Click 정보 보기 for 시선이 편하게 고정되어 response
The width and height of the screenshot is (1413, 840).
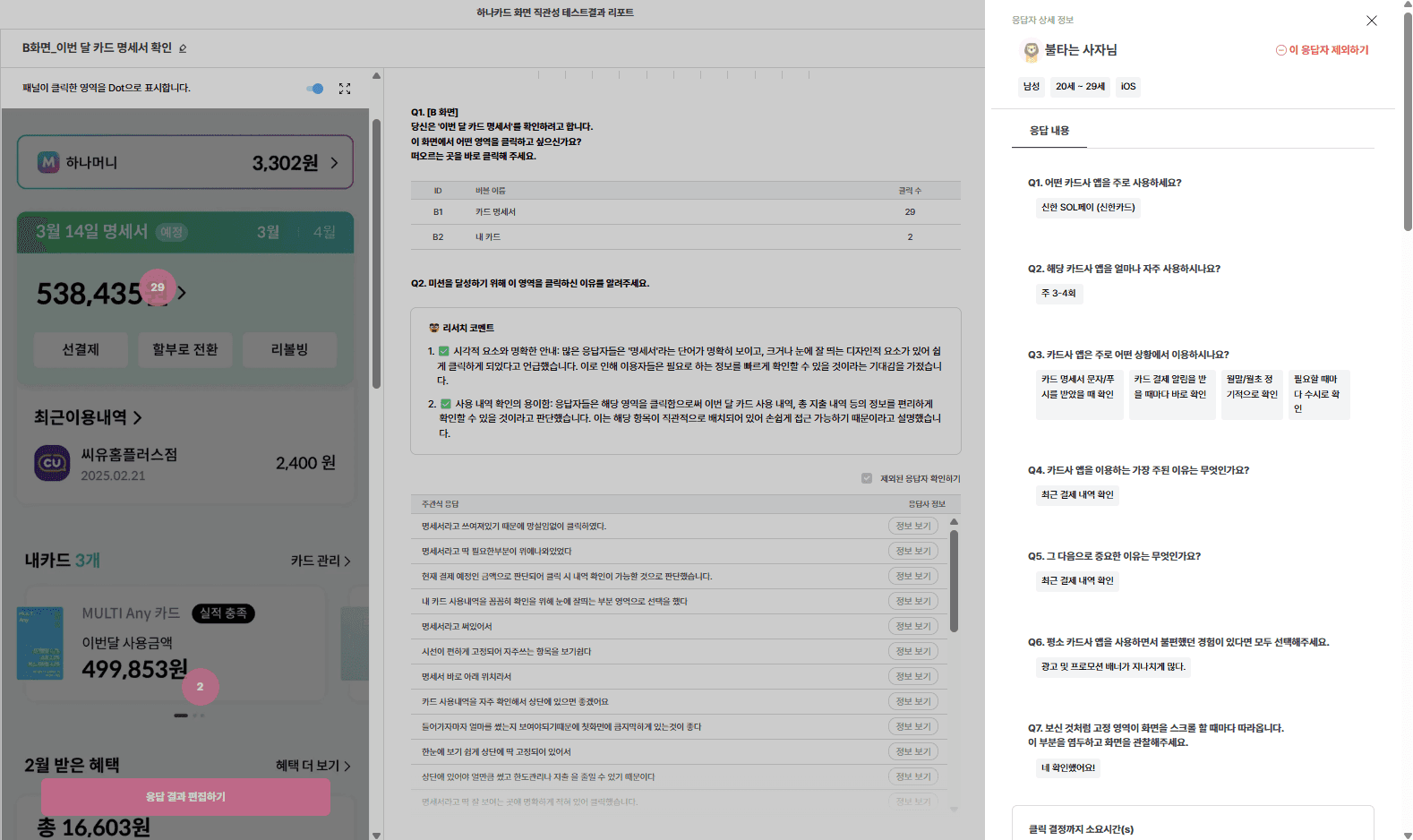(x=913, y=652)
